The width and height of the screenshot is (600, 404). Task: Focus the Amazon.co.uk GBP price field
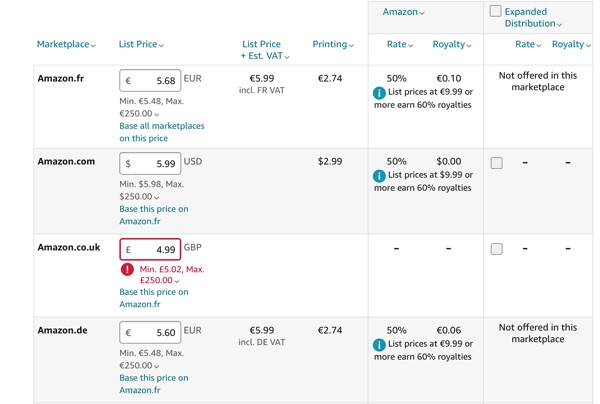(x=150, y=249)
